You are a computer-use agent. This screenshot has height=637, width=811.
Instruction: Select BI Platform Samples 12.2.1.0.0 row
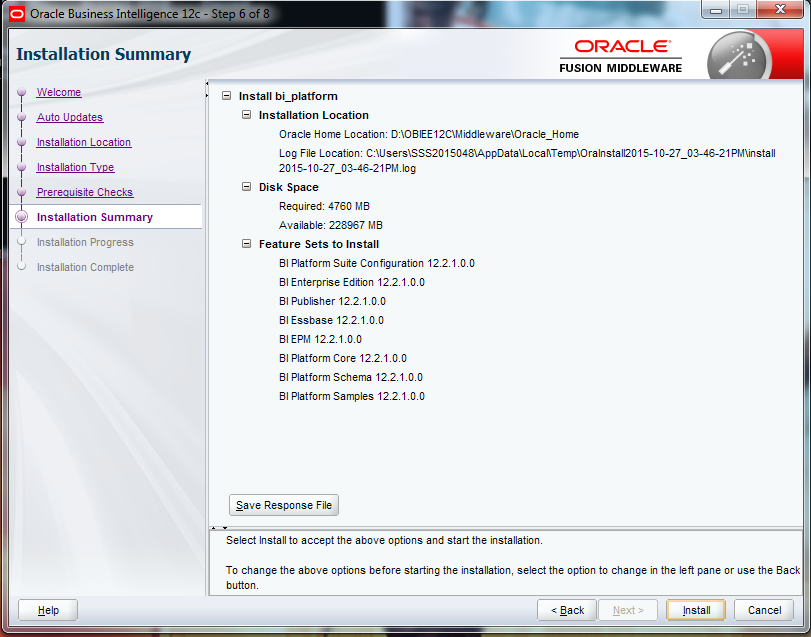[352, 396]
